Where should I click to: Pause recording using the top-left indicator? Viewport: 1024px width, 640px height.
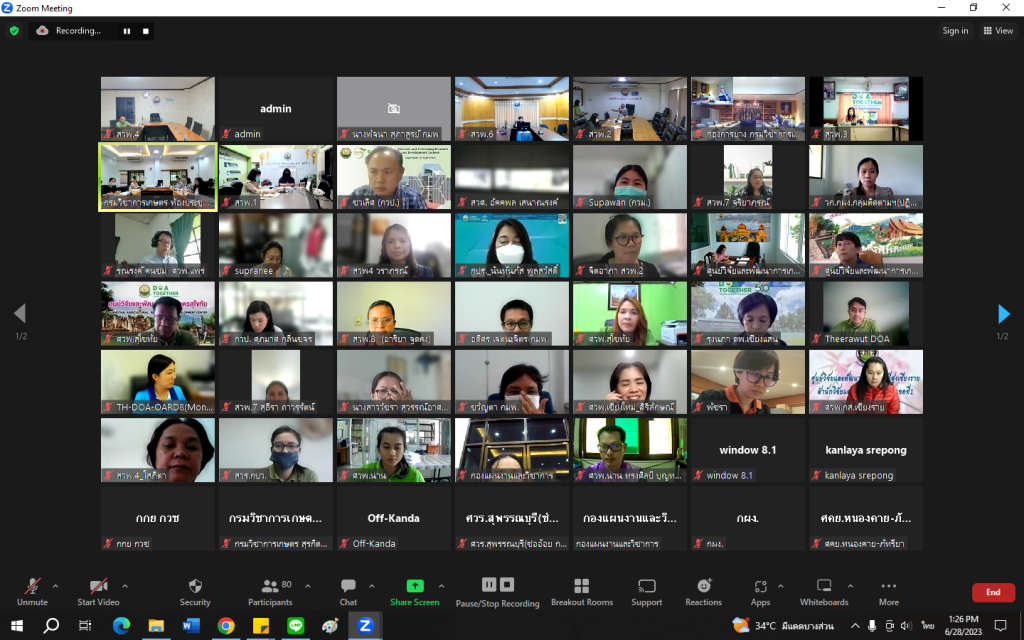point(127,31)
